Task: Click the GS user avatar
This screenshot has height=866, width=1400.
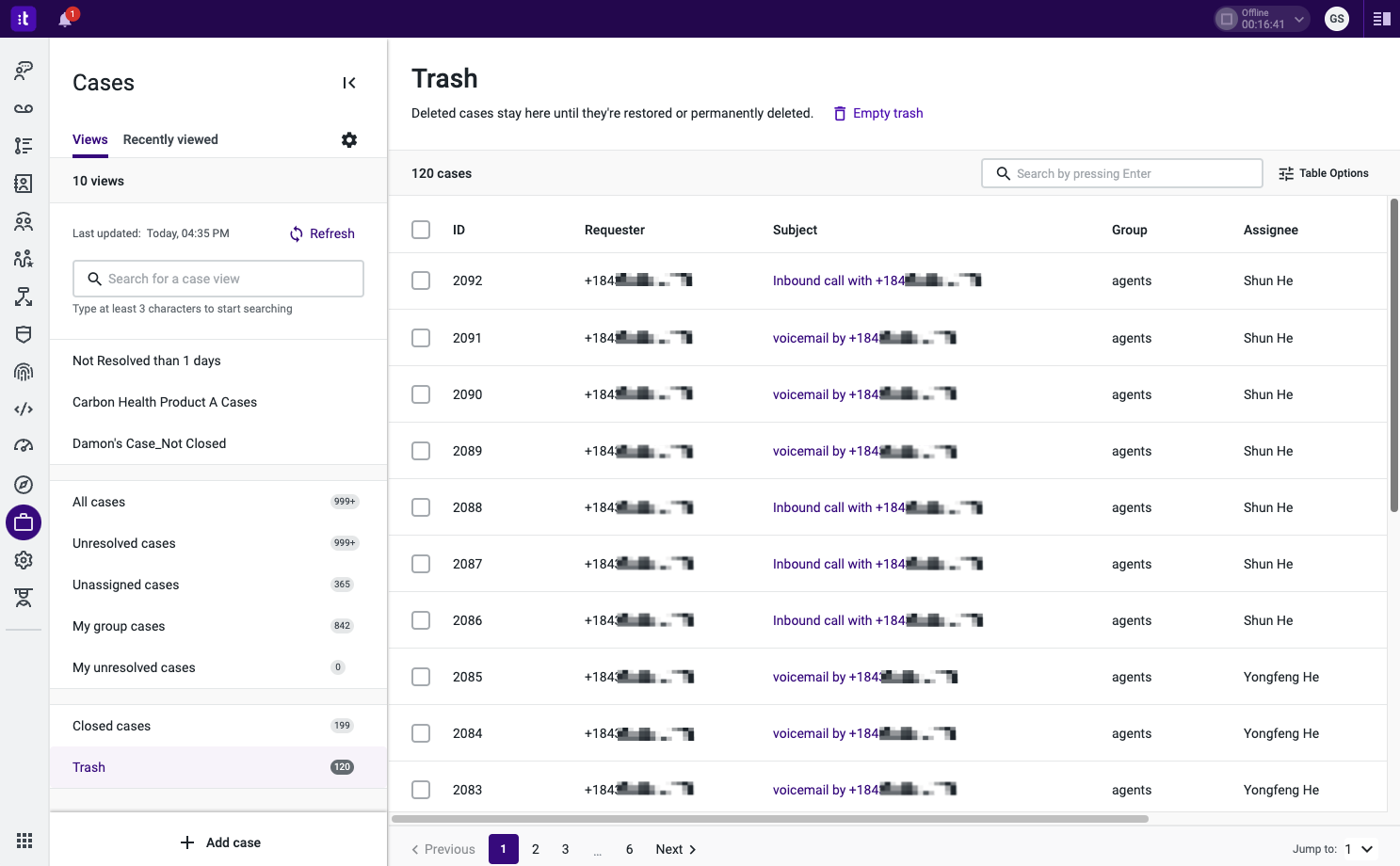Action: (x=1337, y=19)
